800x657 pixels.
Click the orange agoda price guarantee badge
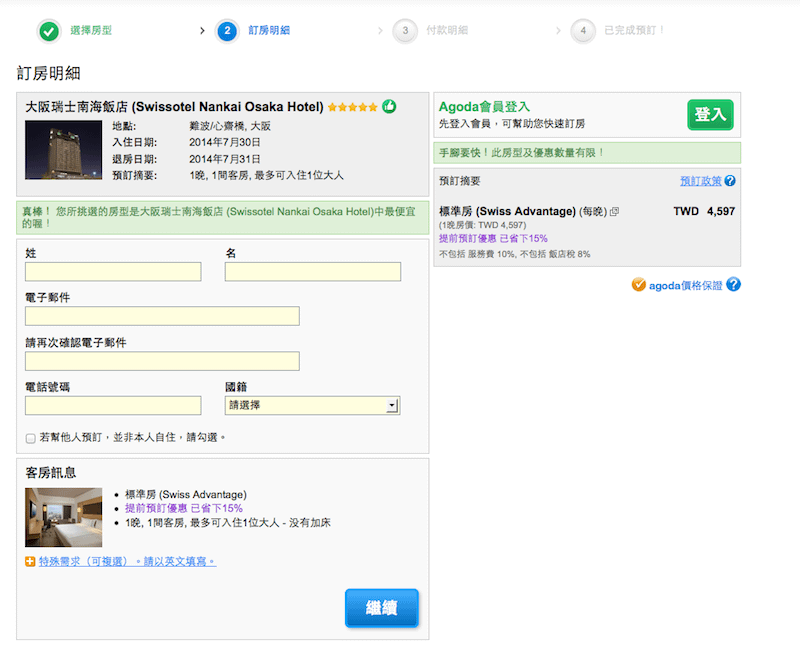pyautogui.click(x=638, y=285)
